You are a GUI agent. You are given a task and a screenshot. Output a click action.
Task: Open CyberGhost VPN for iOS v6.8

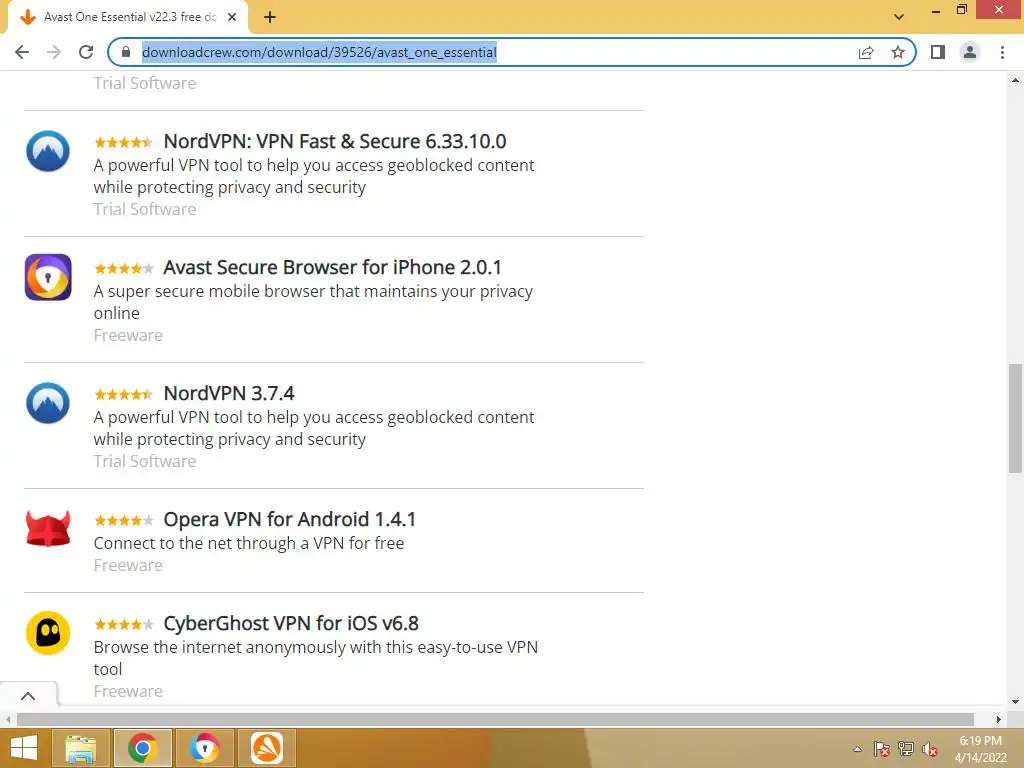point(291,623)
